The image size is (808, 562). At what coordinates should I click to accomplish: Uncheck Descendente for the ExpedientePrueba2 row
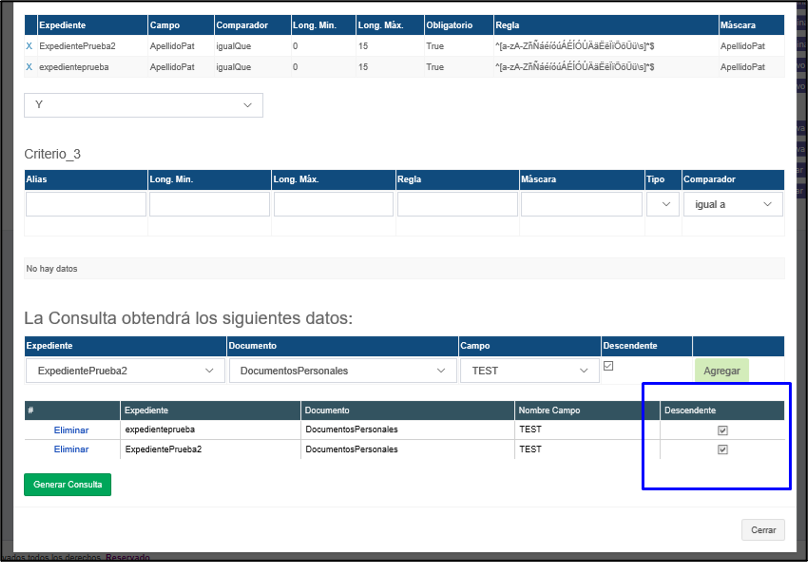pos(723,450)
